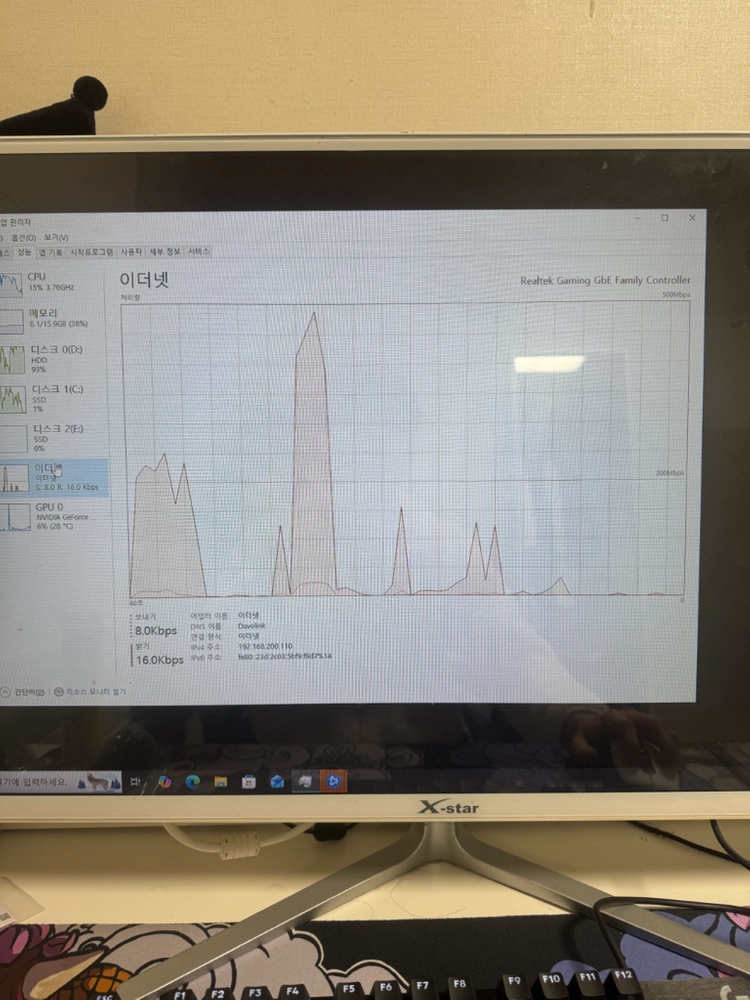Switch to the 서비스 tab
750x1000 pixels.
tap(198, 252)
